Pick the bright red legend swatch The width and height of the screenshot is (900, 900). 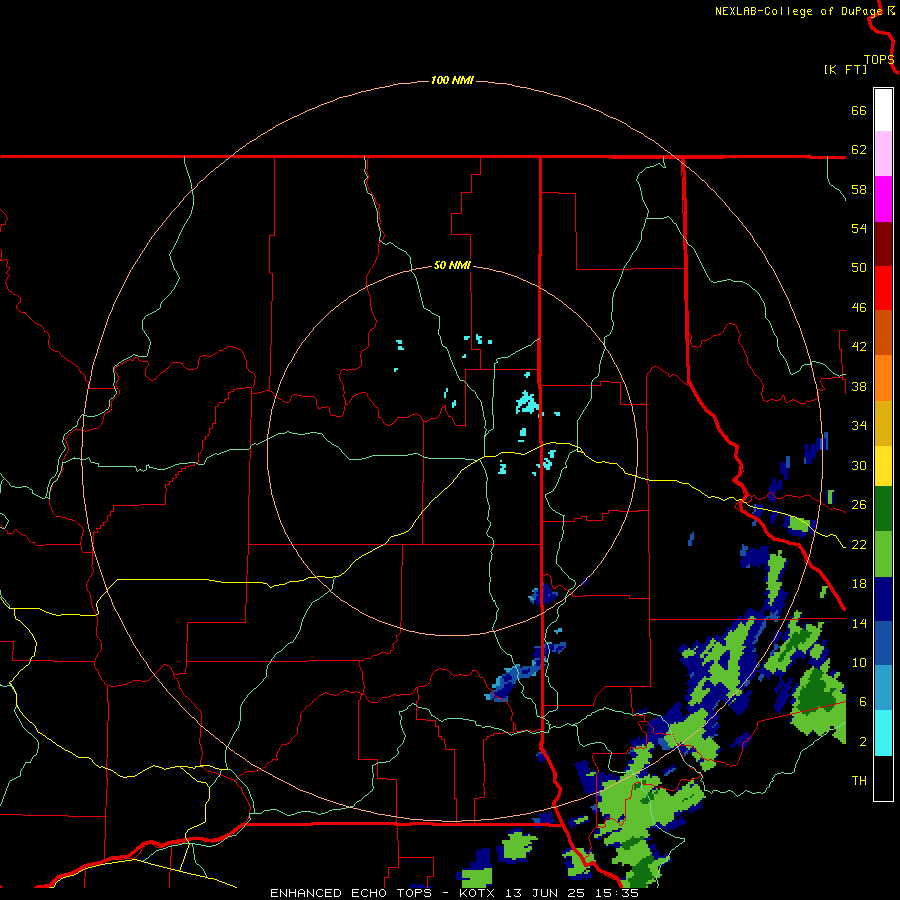pyautogui.click(x=883, y=288)
